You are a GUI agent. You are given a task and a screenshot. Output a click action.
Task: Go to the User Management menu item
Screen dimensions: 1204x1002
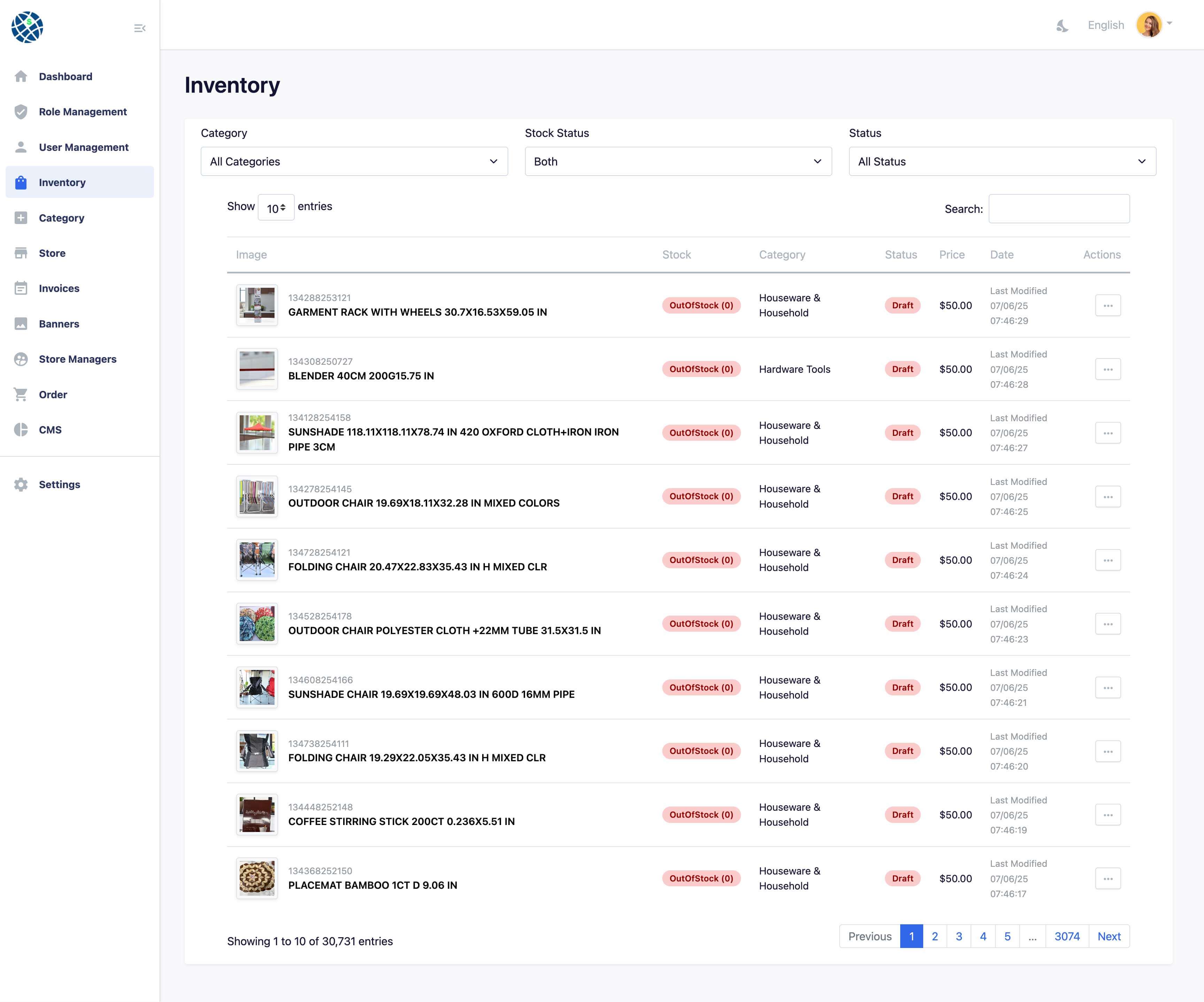(x=84, y=147)
